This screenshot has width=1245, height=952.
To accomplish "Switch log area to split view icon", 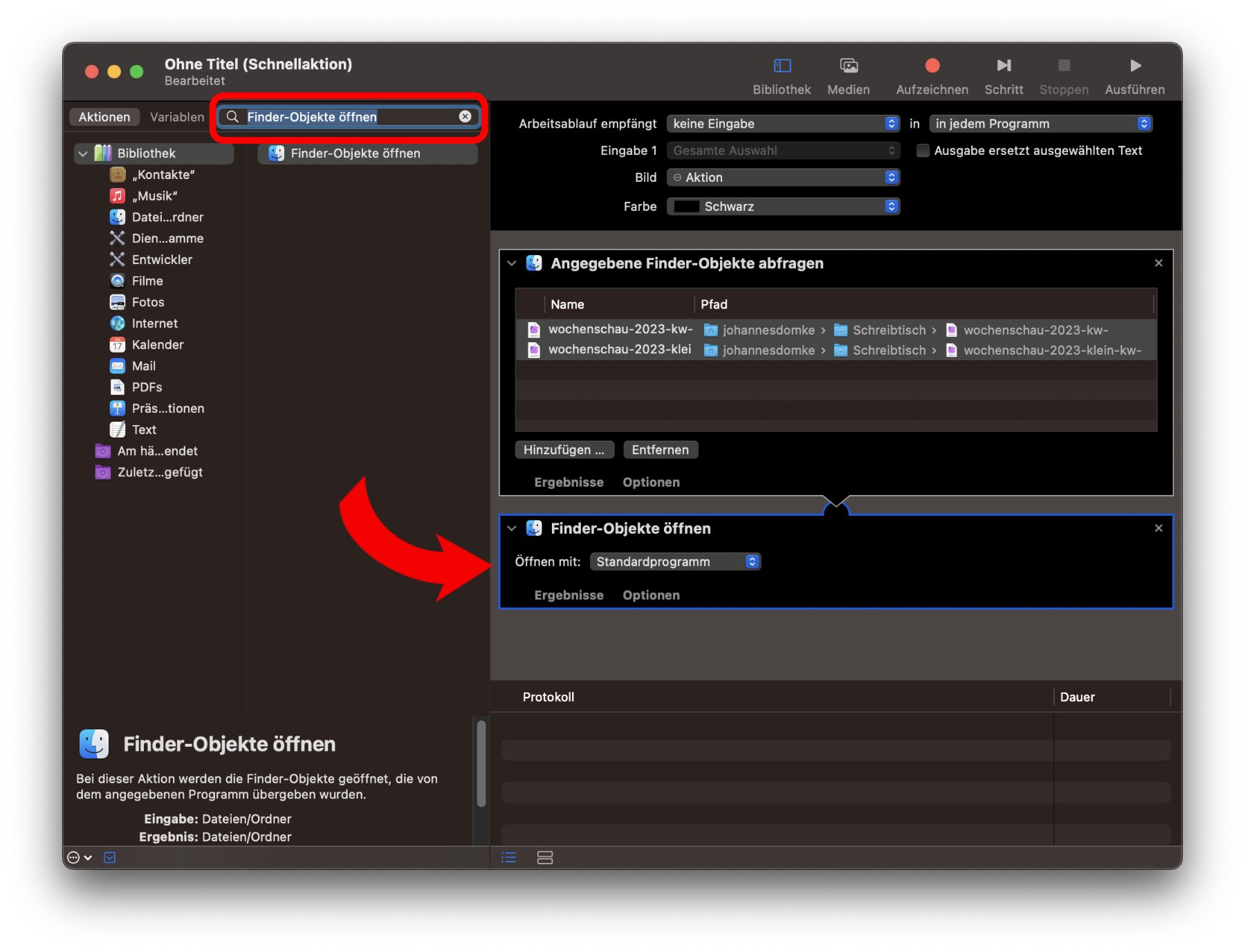I will [x=545, y=857].
